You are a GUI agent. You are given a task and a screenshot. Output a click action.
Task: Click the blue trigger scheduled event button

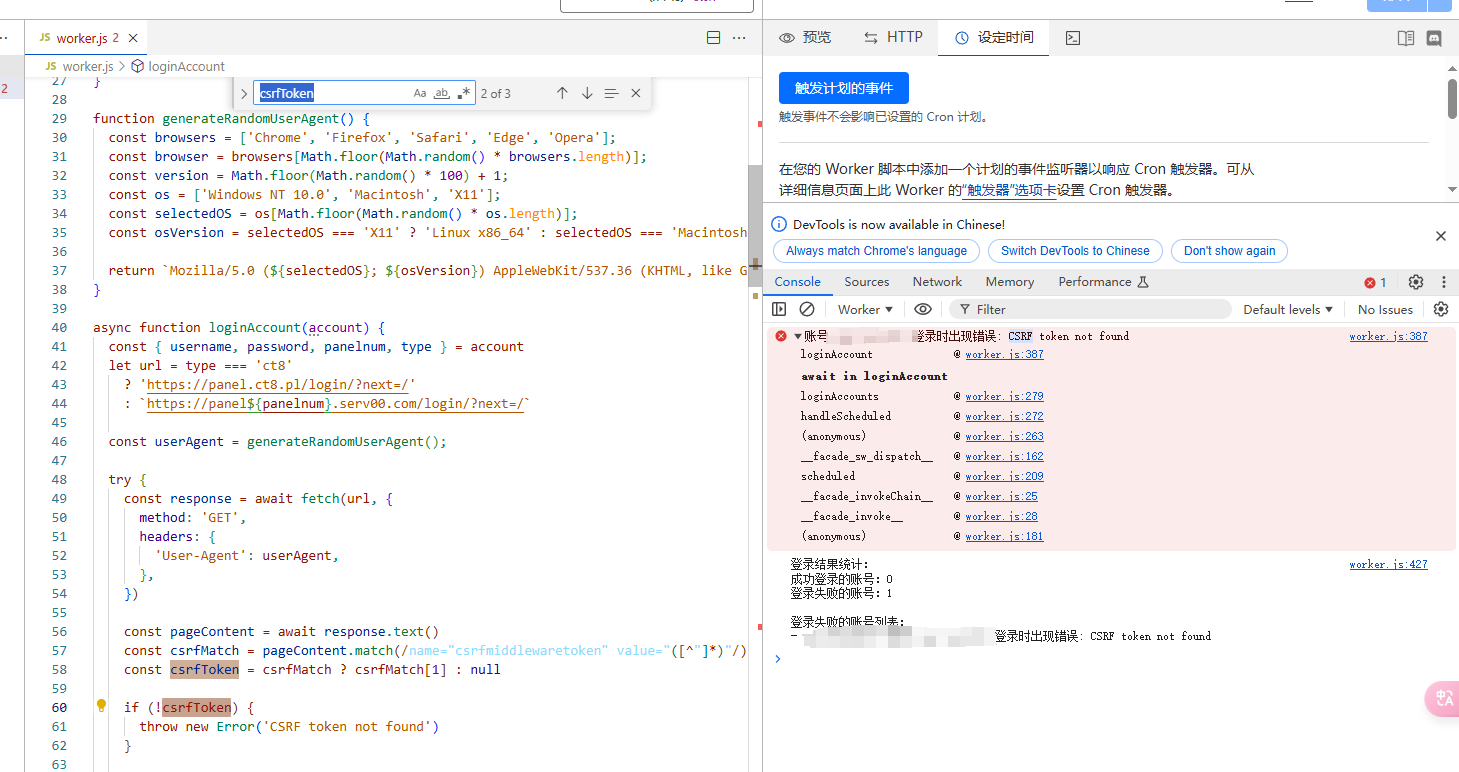point(843,88)
